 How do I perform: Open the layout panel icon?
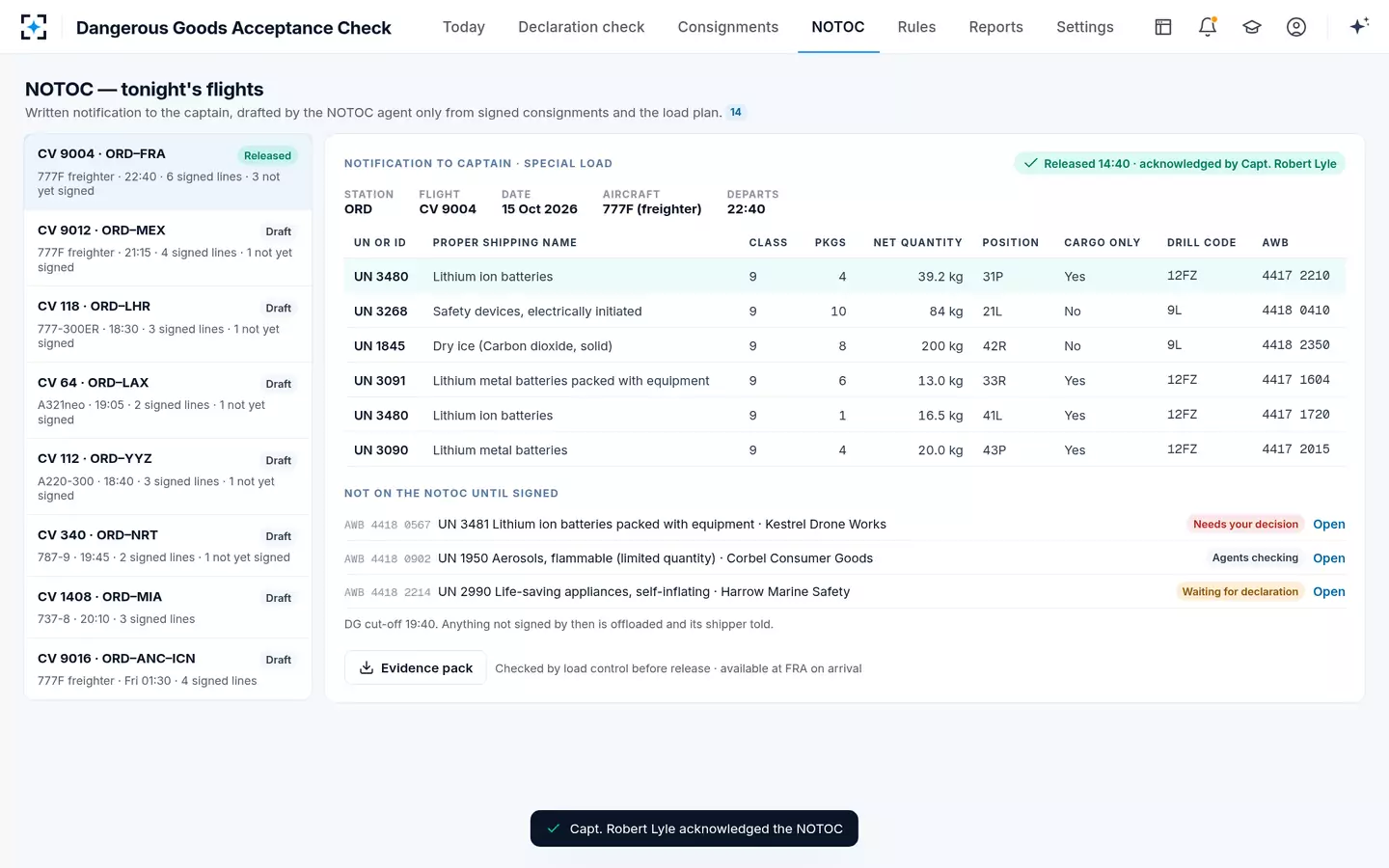[1163, 27]
